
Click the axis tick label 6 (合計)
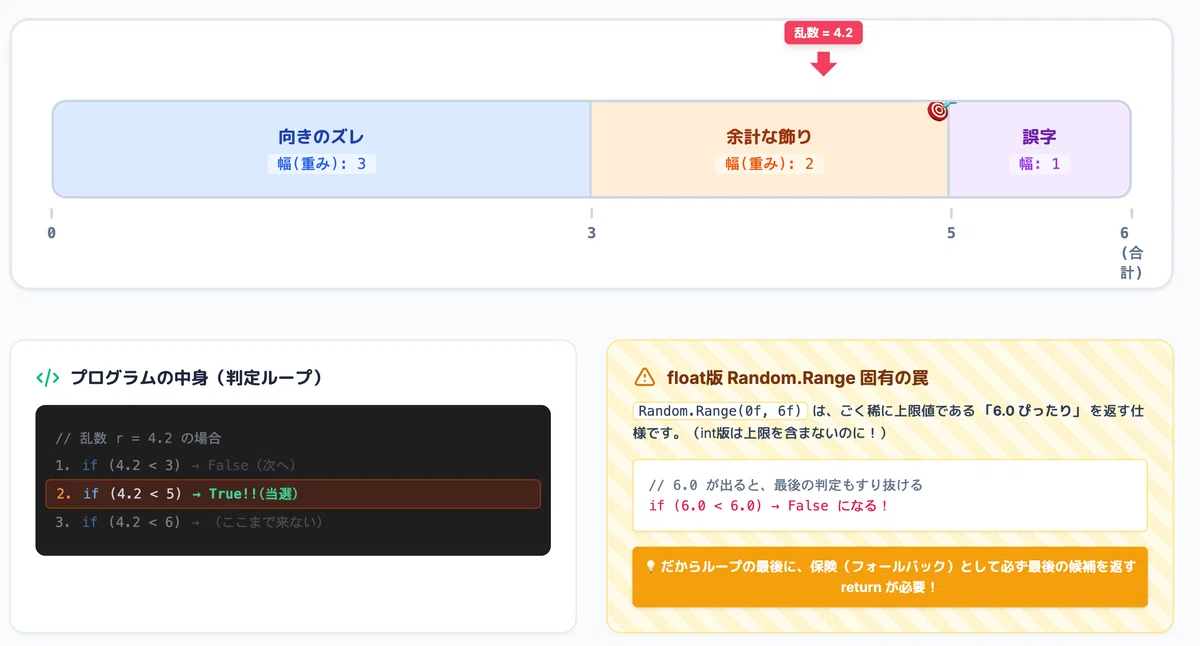point(1130,252)
